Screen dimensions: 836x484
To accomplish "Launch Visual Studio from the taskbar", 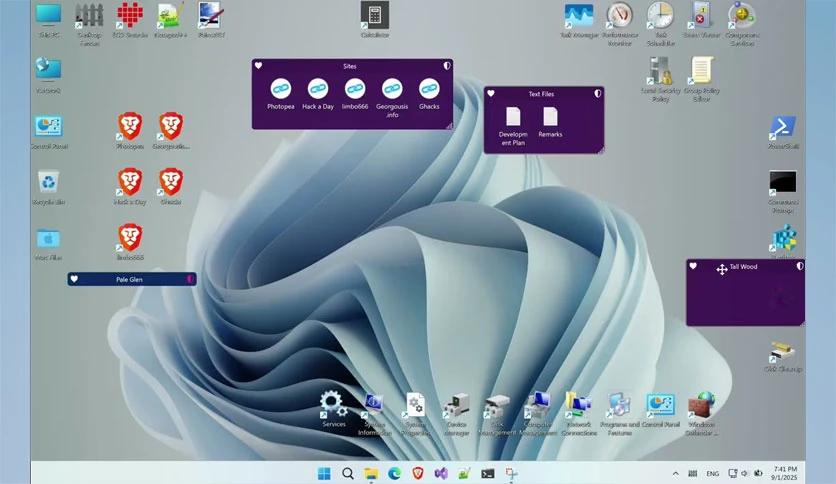I will (x=441, y=473).
